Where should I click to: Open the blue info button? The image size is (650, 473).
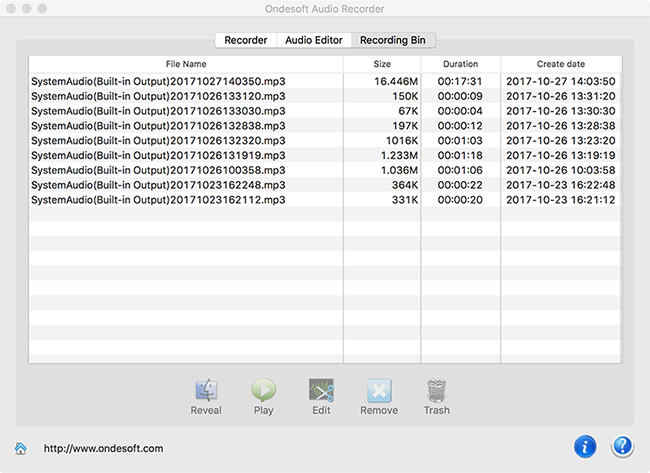pyautogui.click(x=585, y=447)
